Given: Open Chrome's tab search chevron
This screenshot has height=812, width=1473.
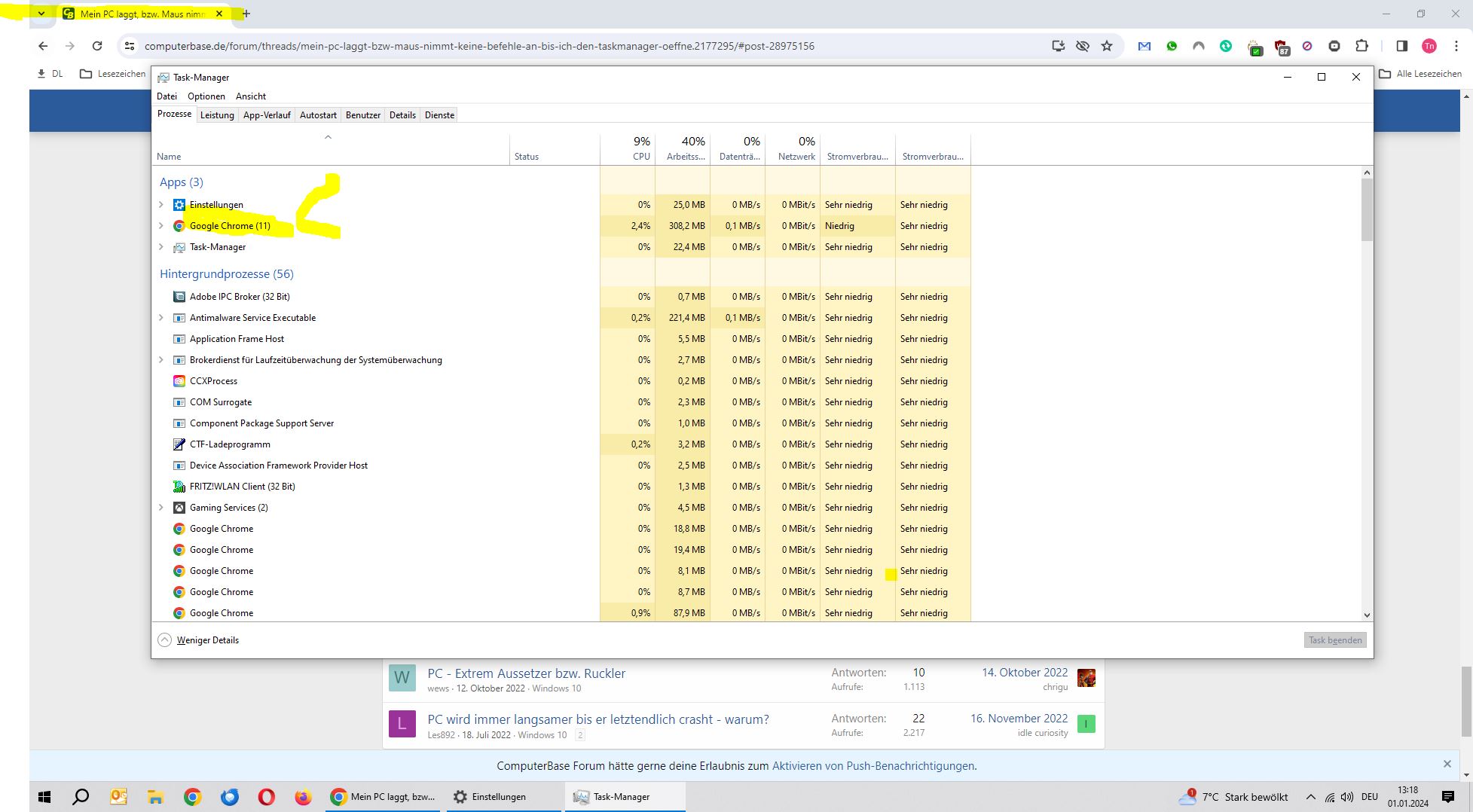Looking at the screenshot, I should tap(41, 14).
